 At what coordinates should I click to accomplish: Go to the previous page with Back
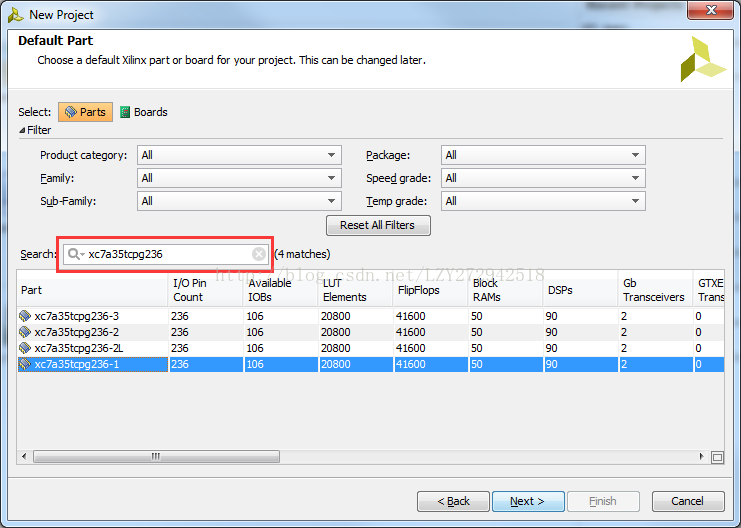click(453, 501)
